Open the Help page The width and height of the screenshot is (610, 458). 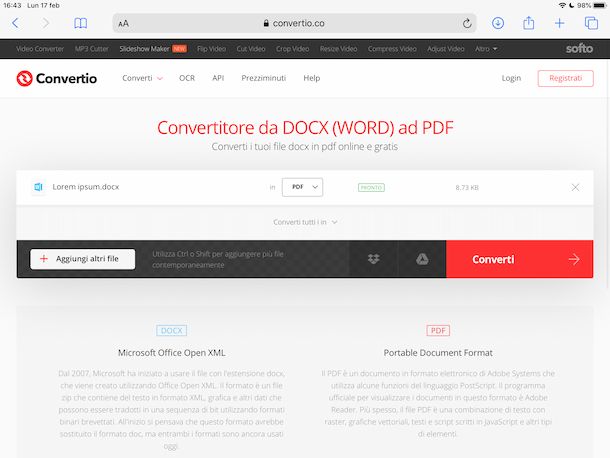point(312,78)
